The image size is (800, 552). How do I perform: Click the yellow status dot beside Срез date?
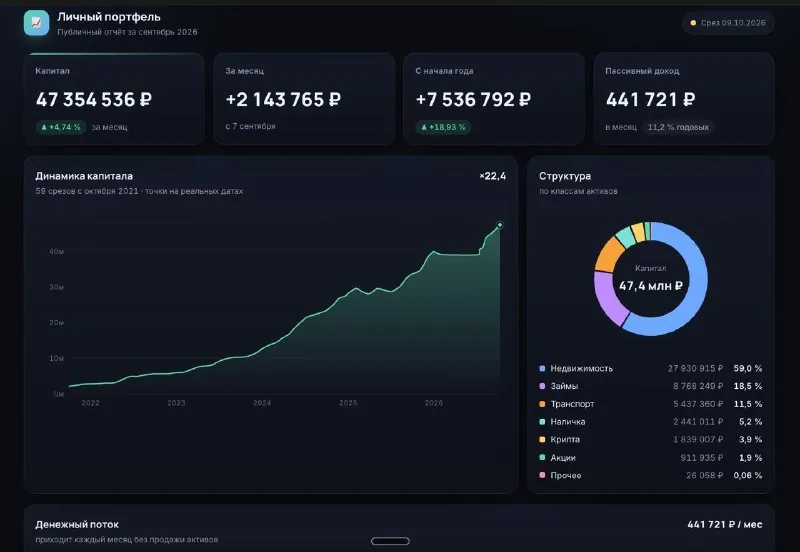(x=693, y=23)
